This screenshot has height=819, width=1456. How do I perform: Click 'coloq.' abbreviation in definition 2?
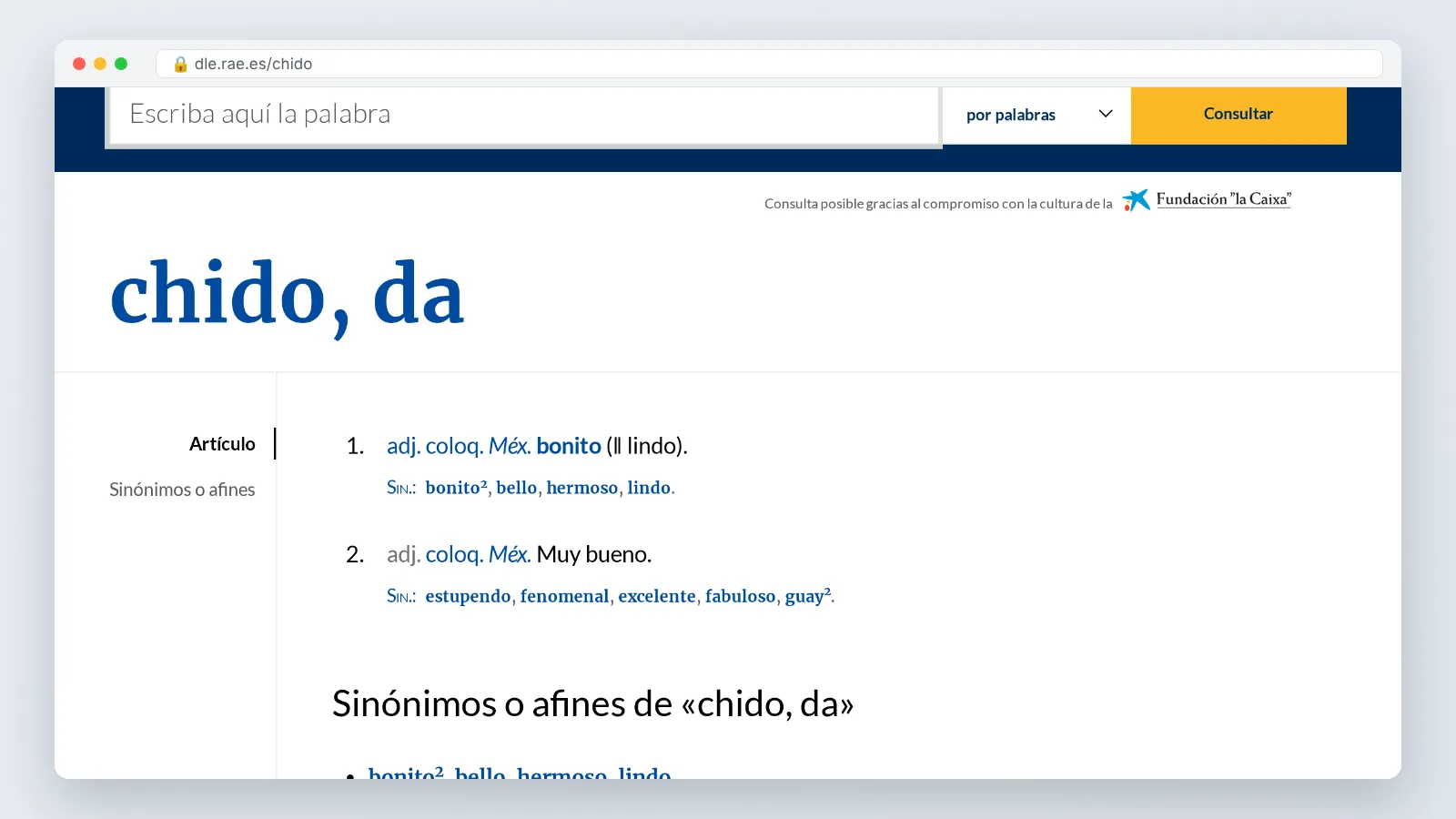(x=454, y=554)
